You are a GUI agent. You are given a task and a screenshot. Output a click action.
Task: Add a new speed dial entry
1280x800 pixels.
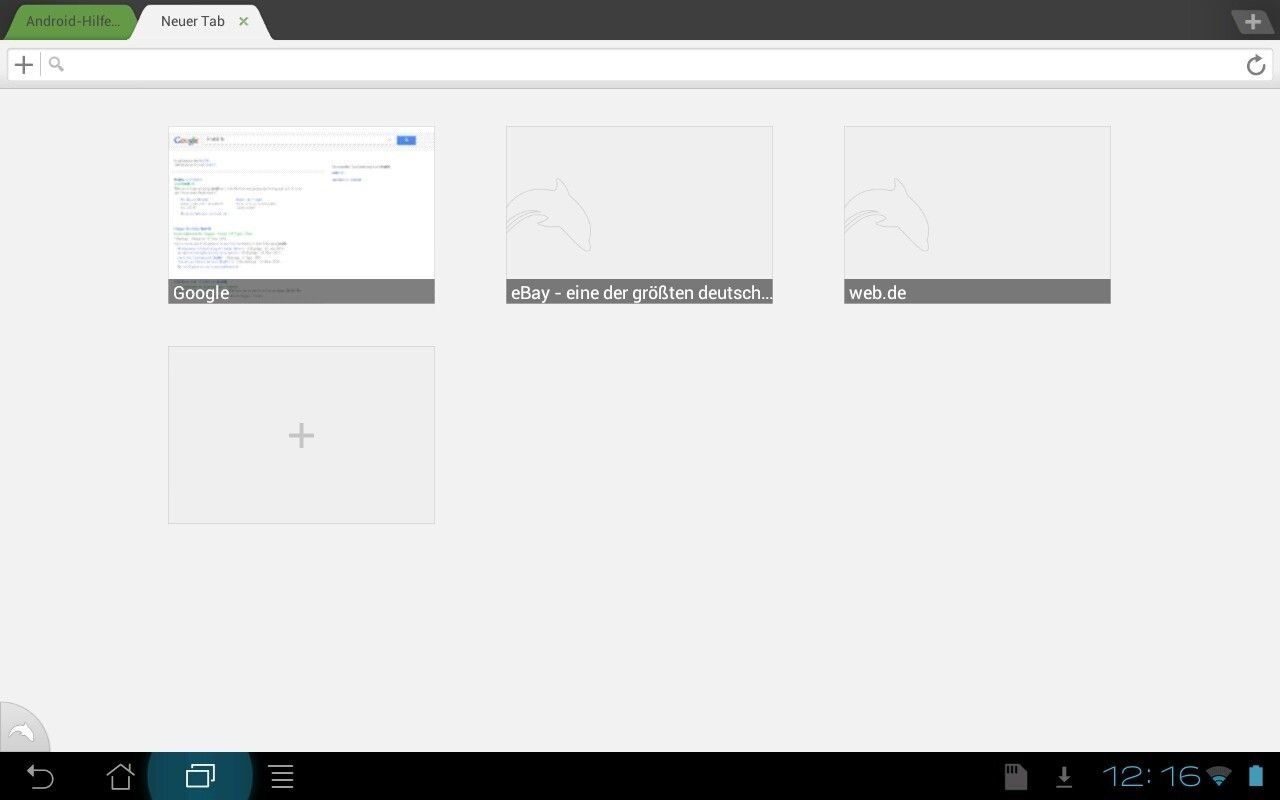(x=301, y=435)
